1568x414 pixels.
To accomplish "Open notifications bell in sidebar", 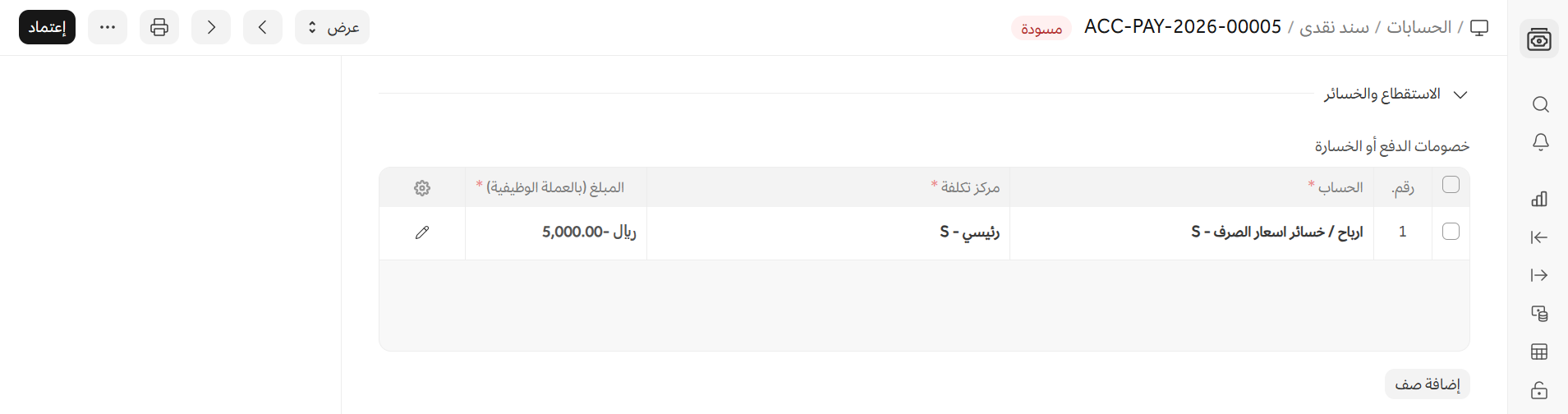I will coord(1540,142).
